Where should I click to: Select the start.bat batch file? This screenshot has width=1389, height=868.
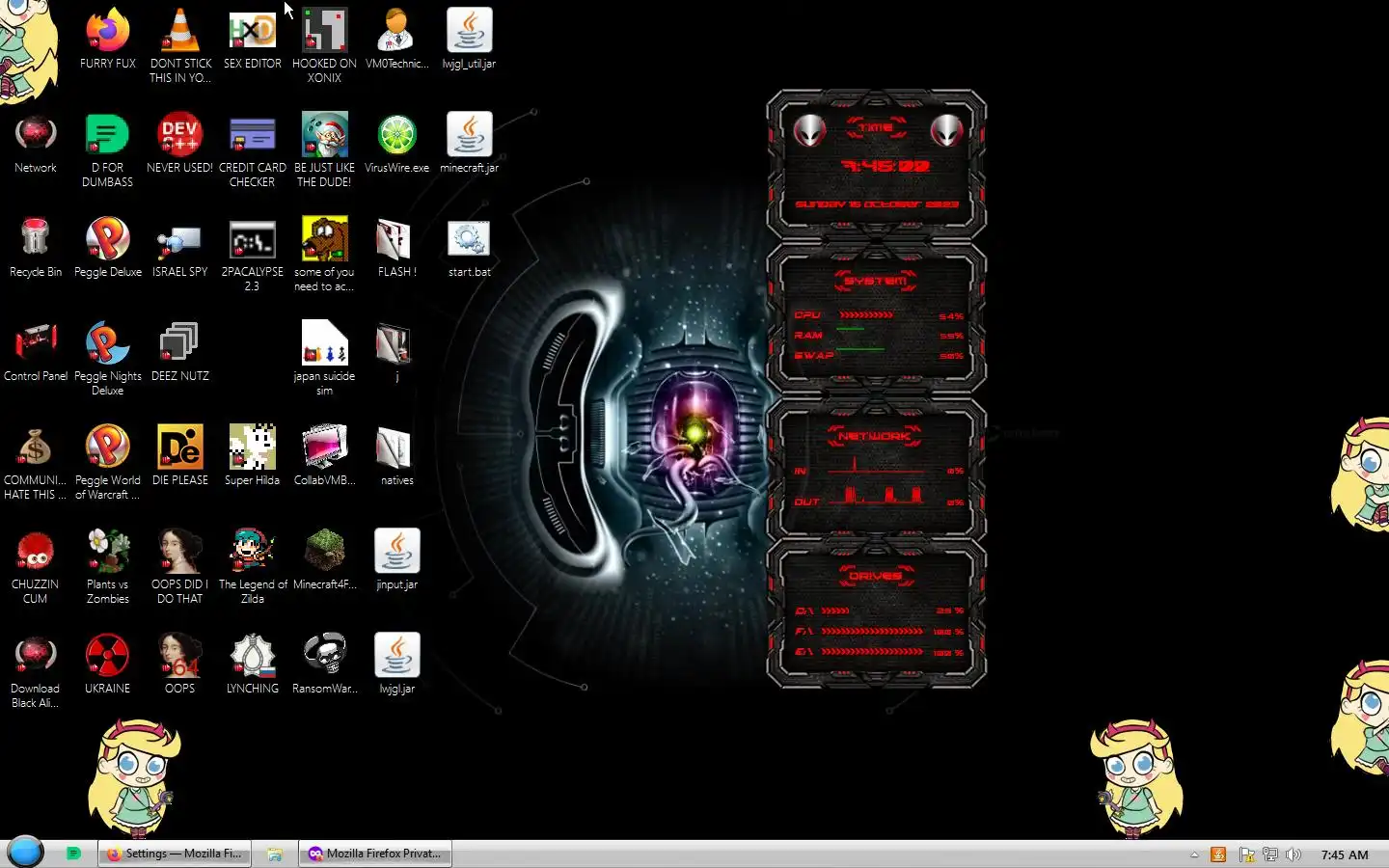[x=469, y=239]
